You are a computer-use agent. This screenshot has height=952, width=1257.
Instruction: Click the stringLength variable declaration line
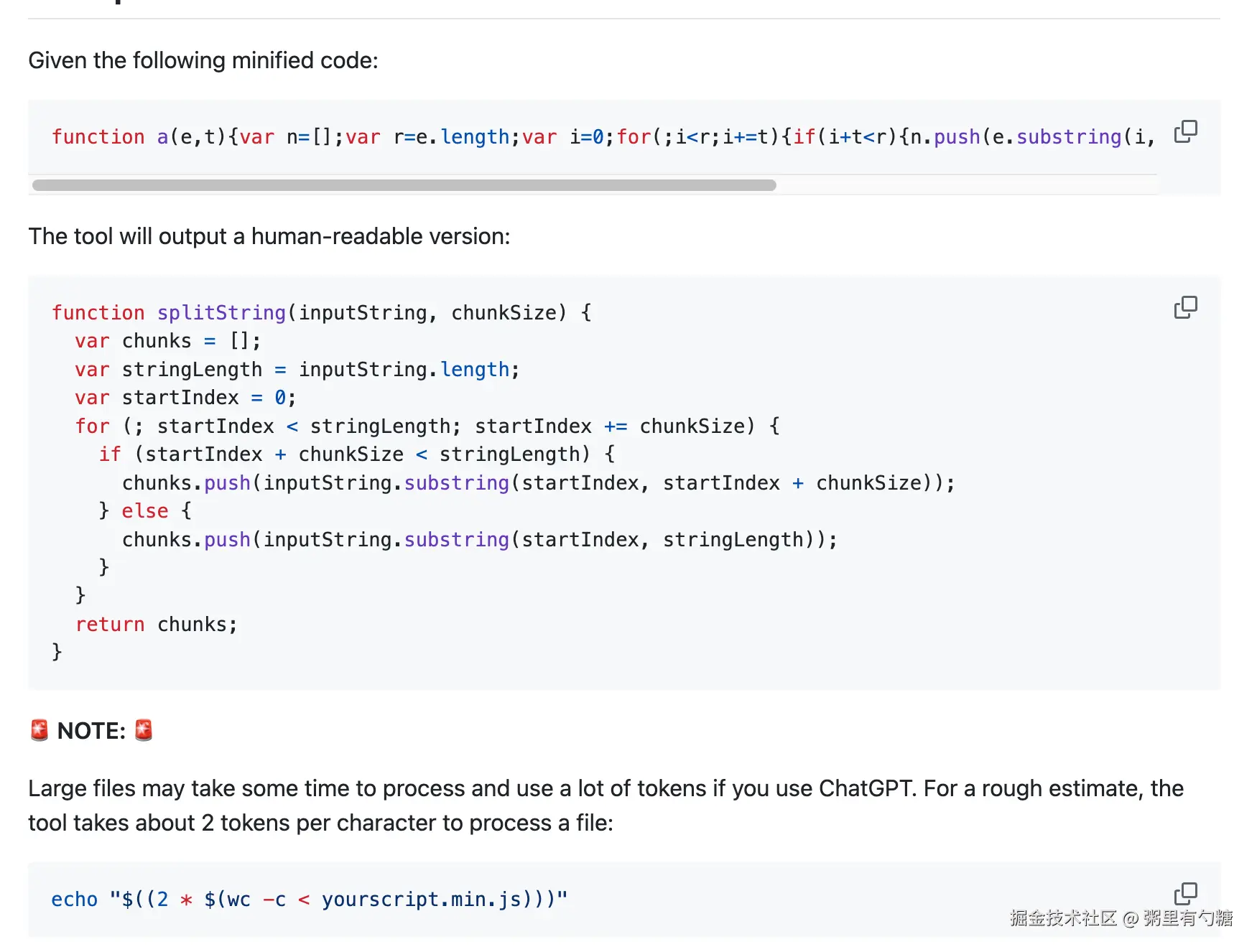click(297, 369)
